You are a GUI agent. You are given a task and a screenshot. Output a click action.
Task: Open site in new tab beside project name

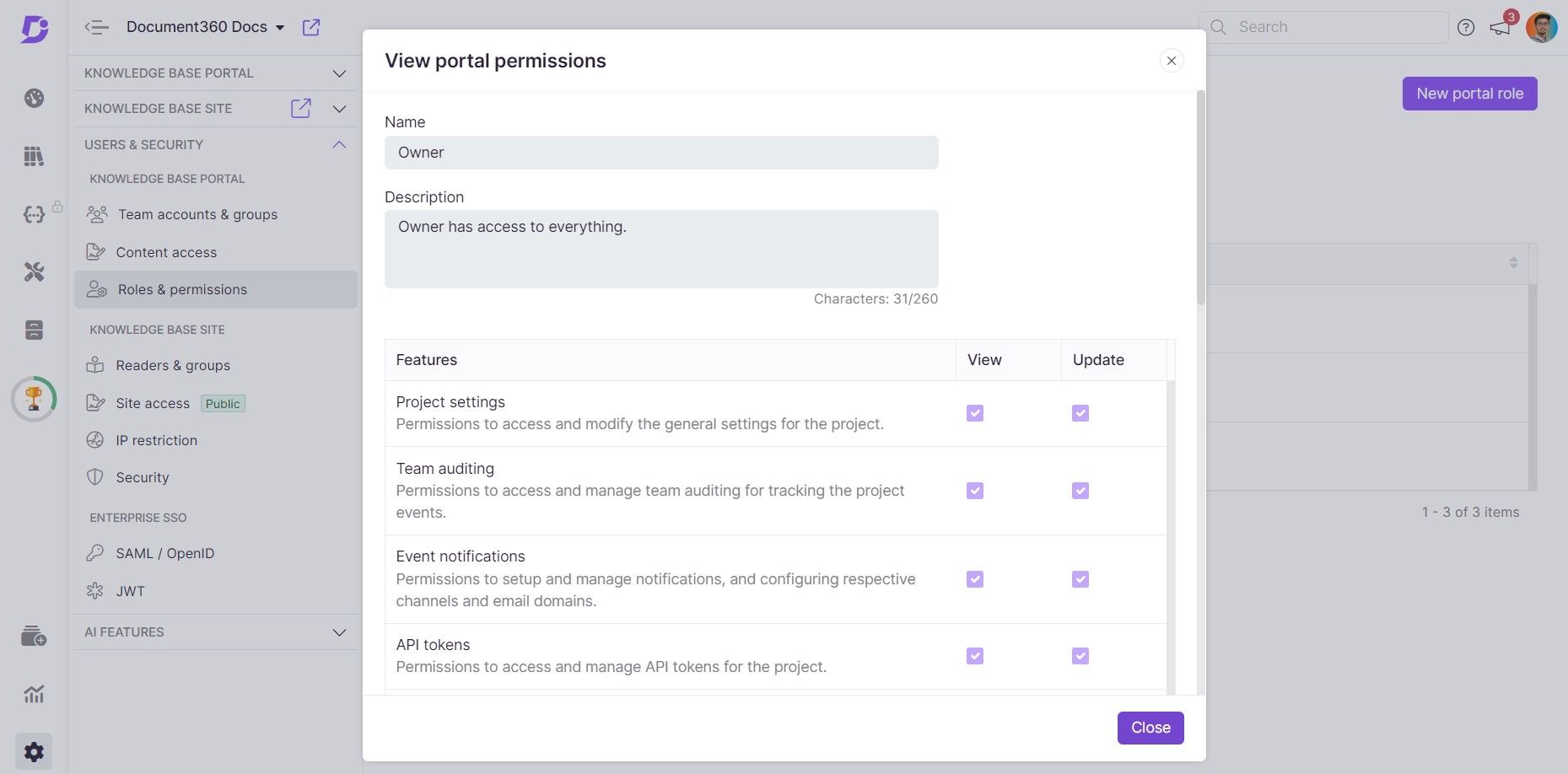(x=311, y=27)
